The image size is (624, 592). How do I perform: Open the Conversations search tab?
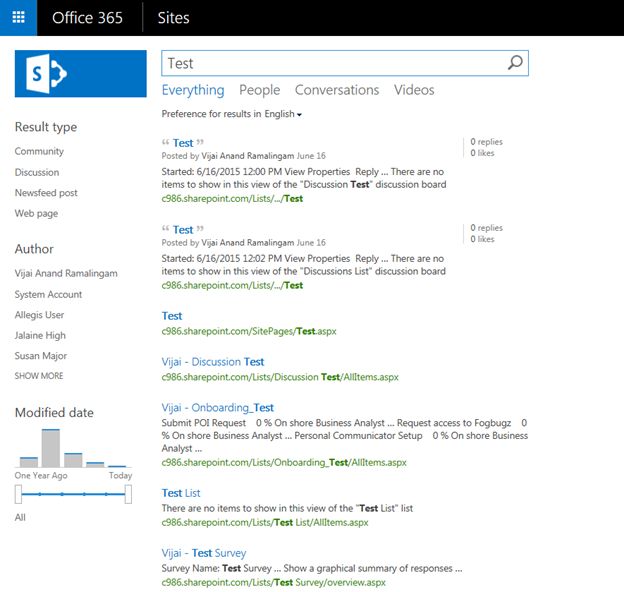pos(337,90)
